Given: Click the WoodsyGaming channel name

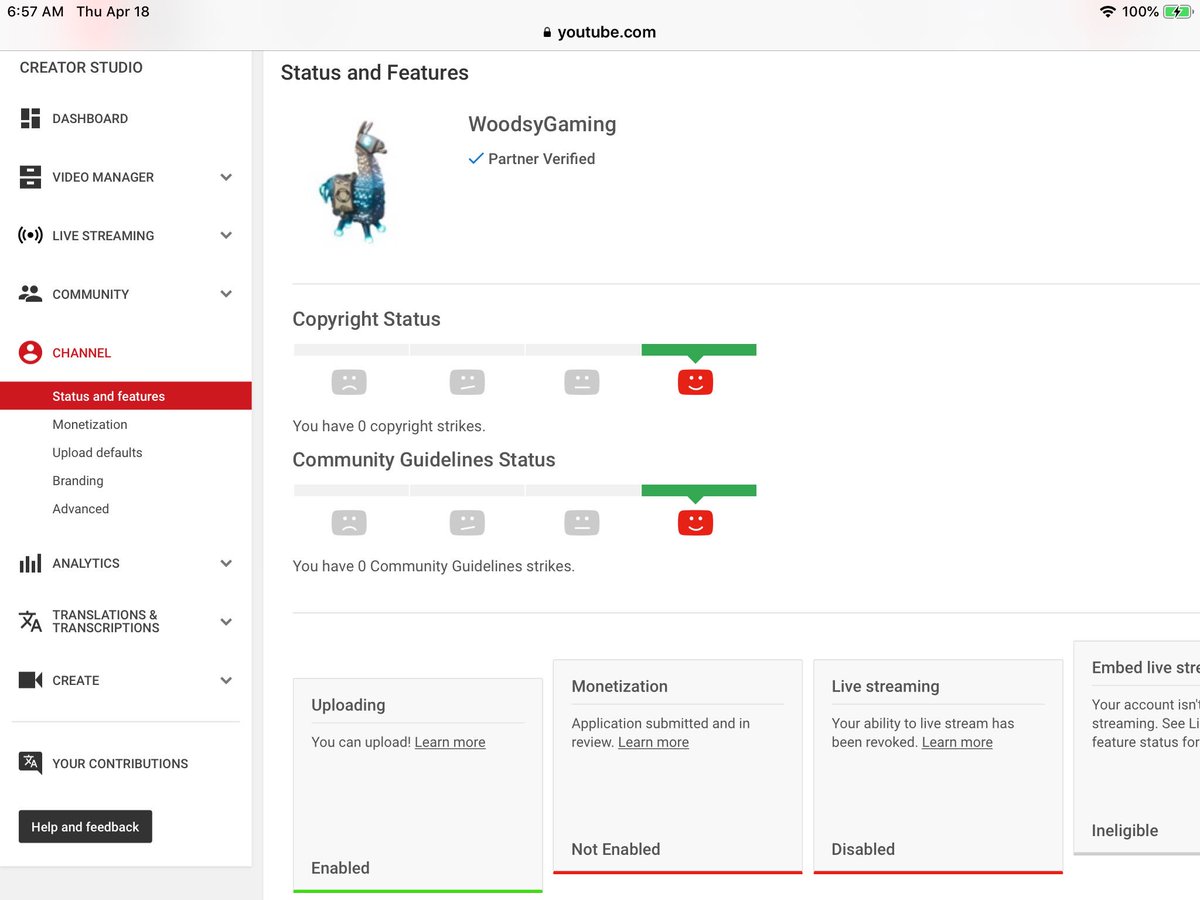Looking at the screenshot, I should [542, 124].
